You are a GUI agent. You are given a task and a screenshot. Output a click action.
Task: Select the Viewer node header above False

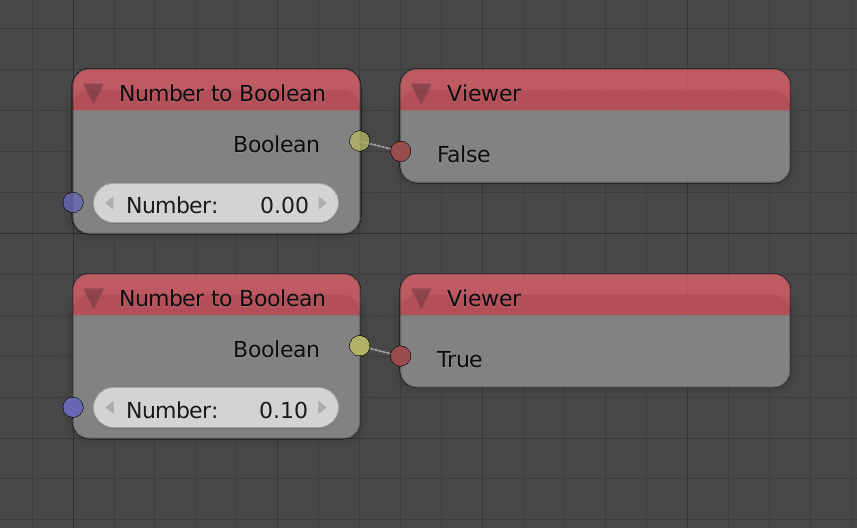pos(595,90)
